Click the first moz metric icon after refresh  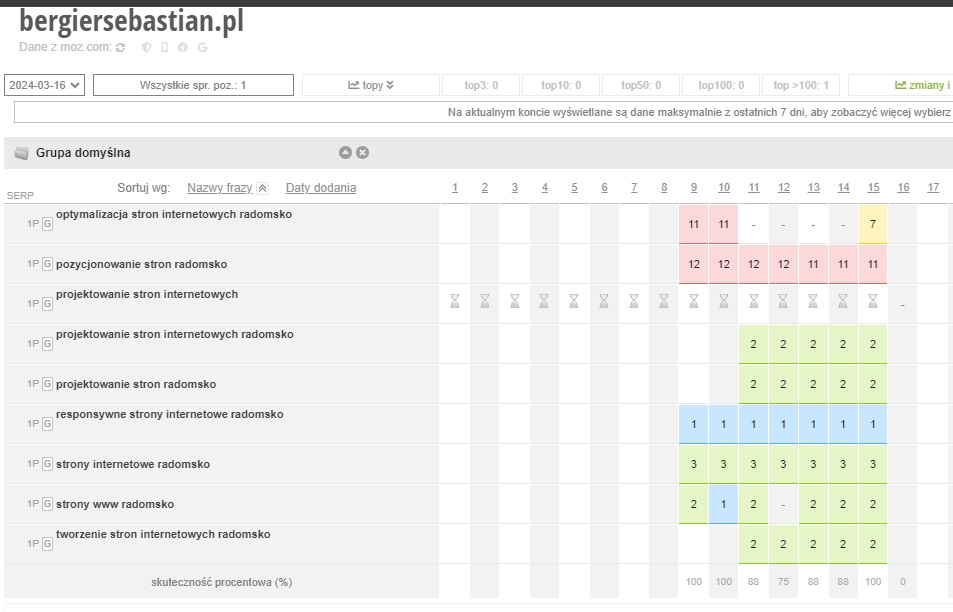pos(147,47)
